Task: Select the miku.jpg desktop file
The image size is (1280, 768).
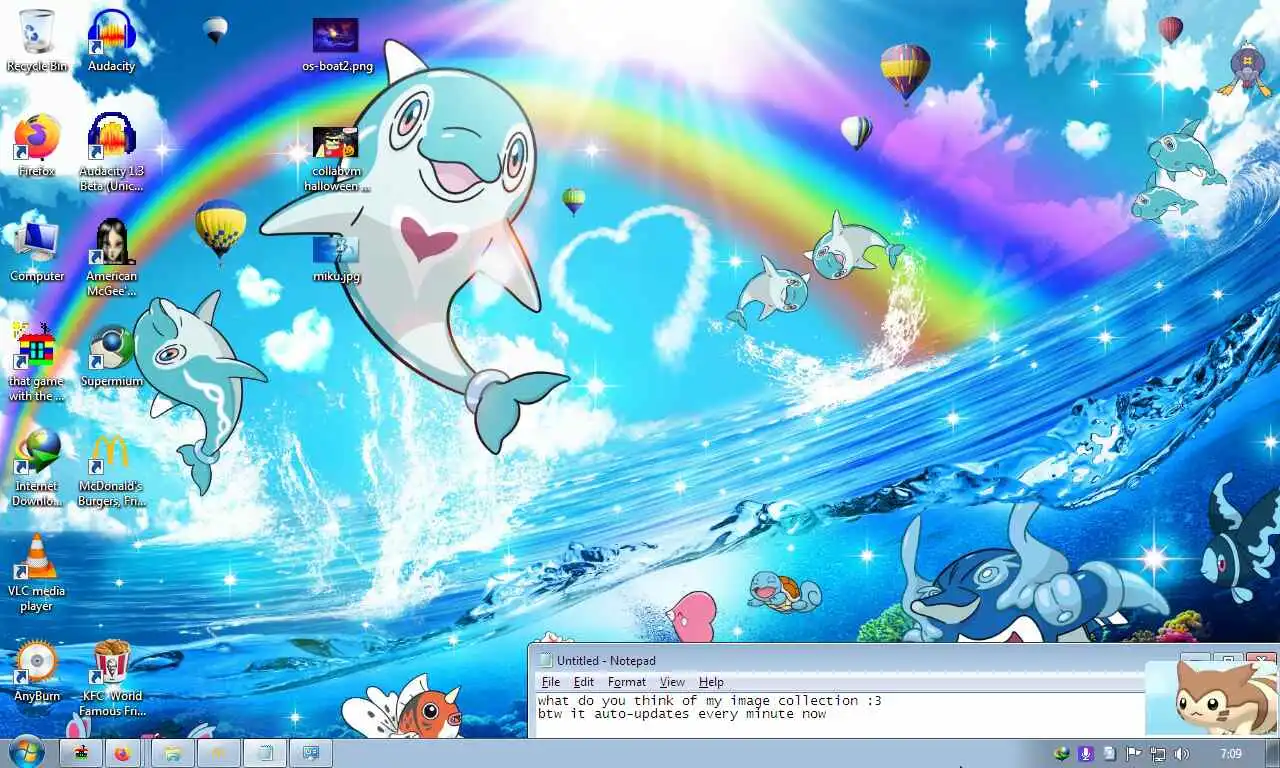Action: tap(336, 259)
